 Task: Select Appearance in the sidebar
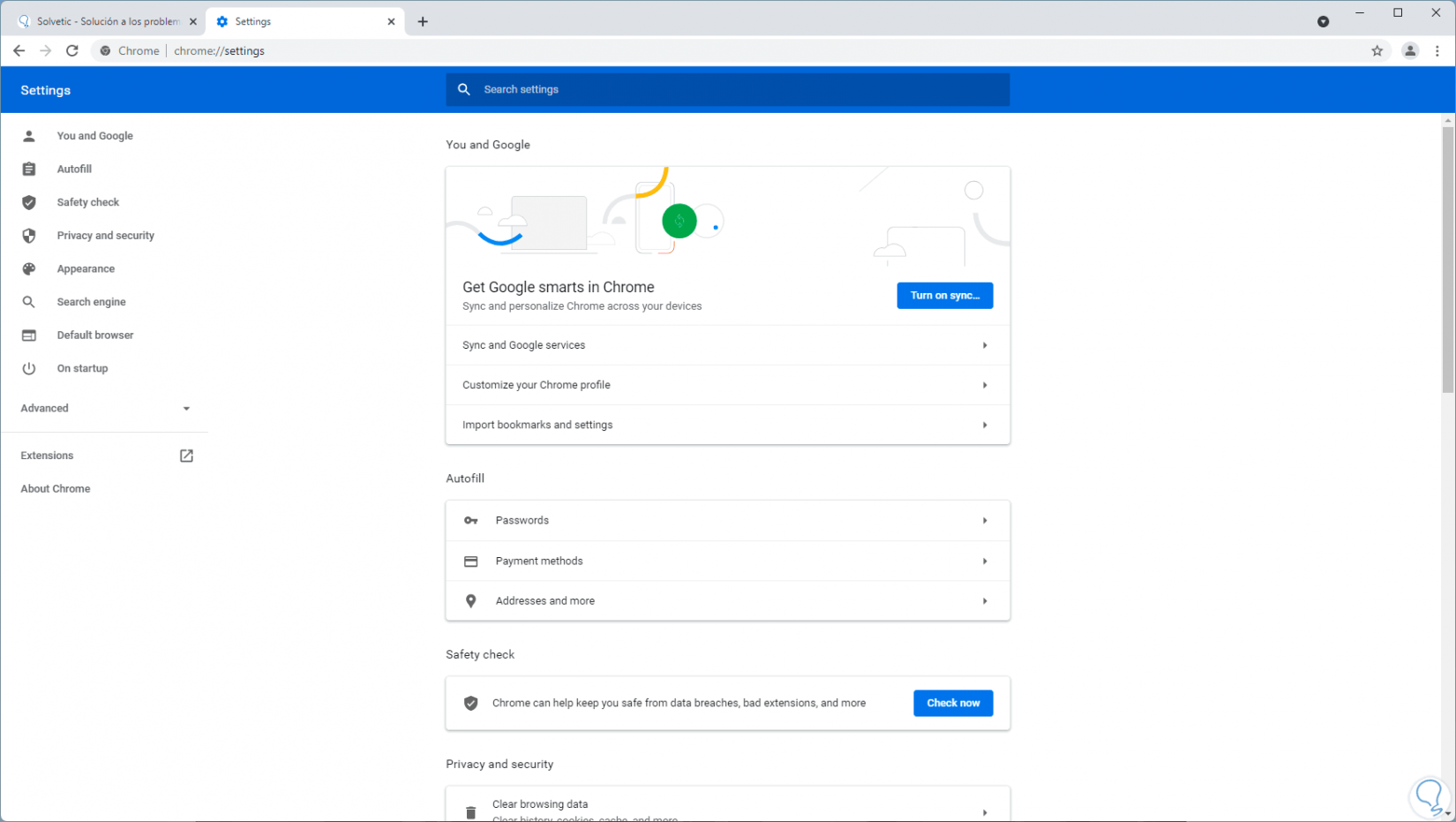pos(86,269)
